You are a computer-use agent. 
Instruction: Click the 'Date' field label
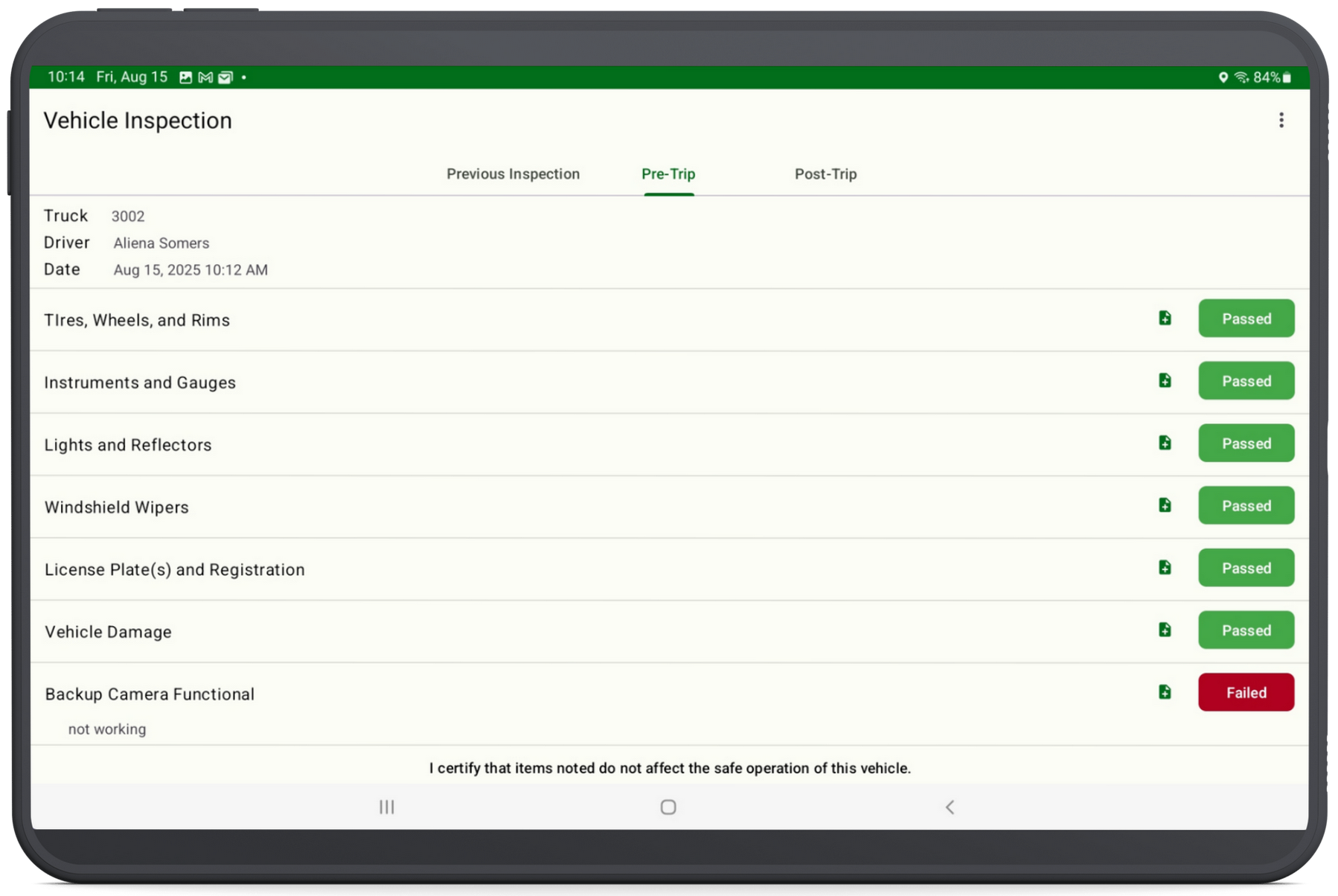pyautogui.click(x=62, y=269)
